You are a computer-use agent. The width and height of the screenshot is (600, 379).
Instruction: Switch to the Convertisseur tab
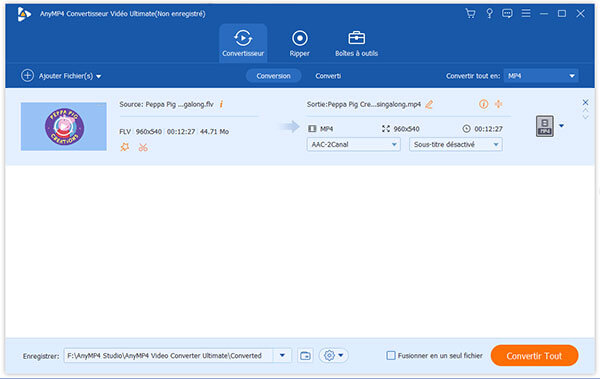pos(243,43)
